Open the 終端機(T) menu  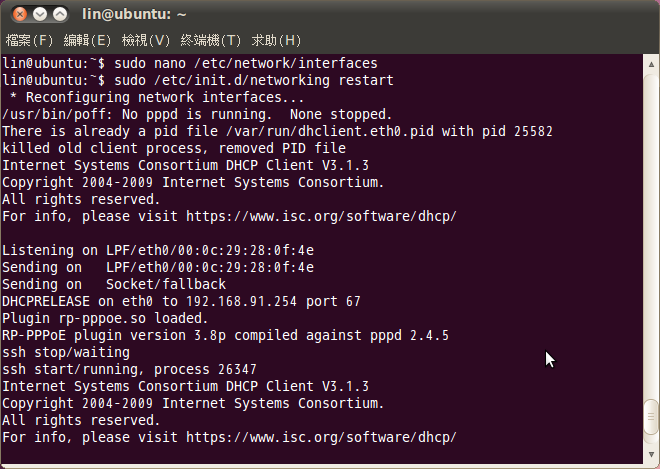coord(211,41)
